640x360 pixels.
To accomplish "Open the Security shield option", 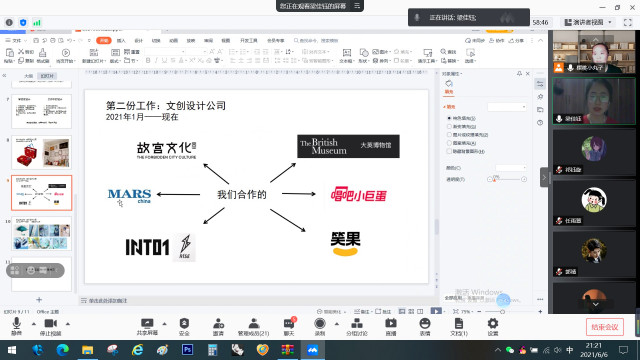I will coord(184,326).
